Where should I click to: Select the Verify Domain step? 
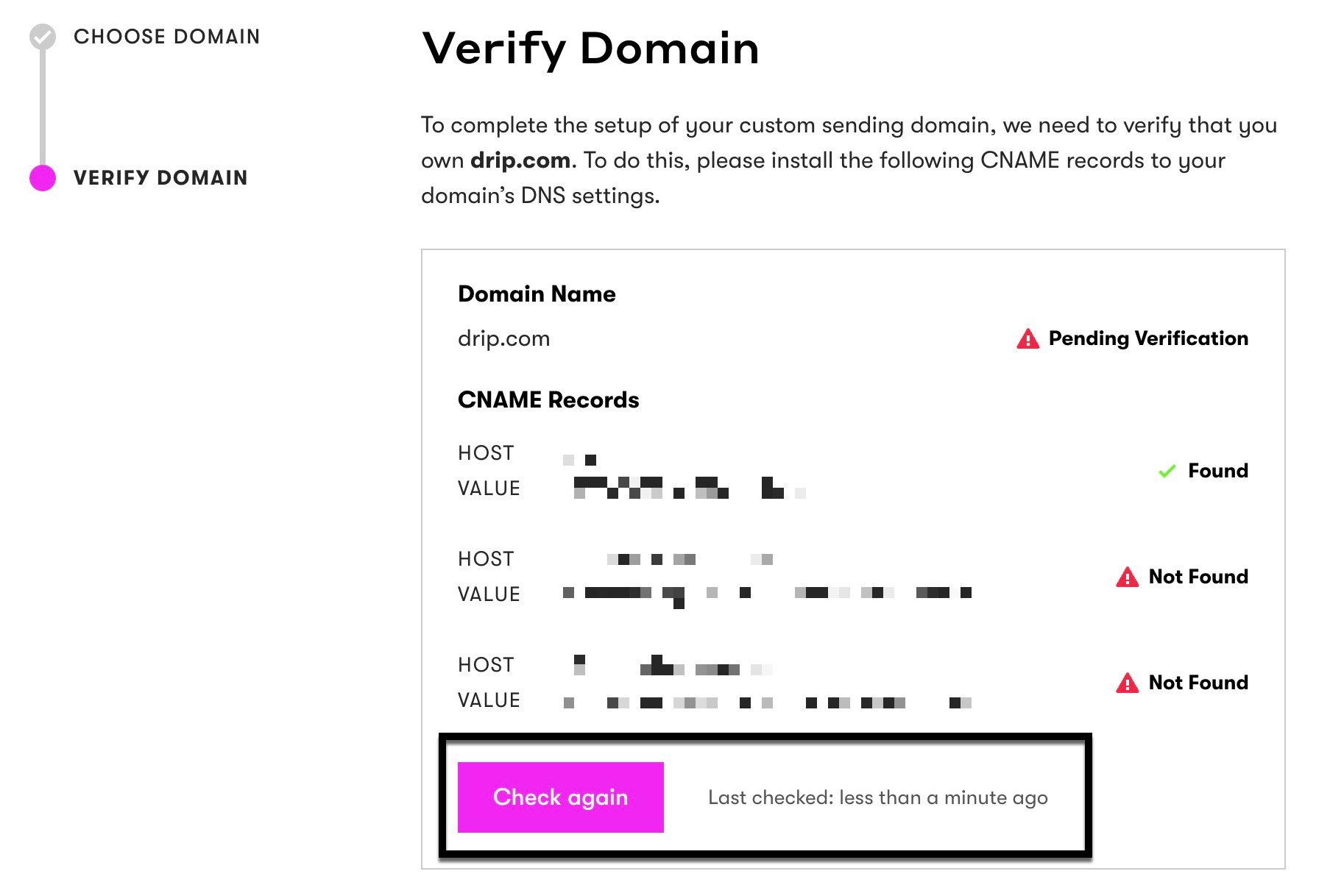click(160, 177)
